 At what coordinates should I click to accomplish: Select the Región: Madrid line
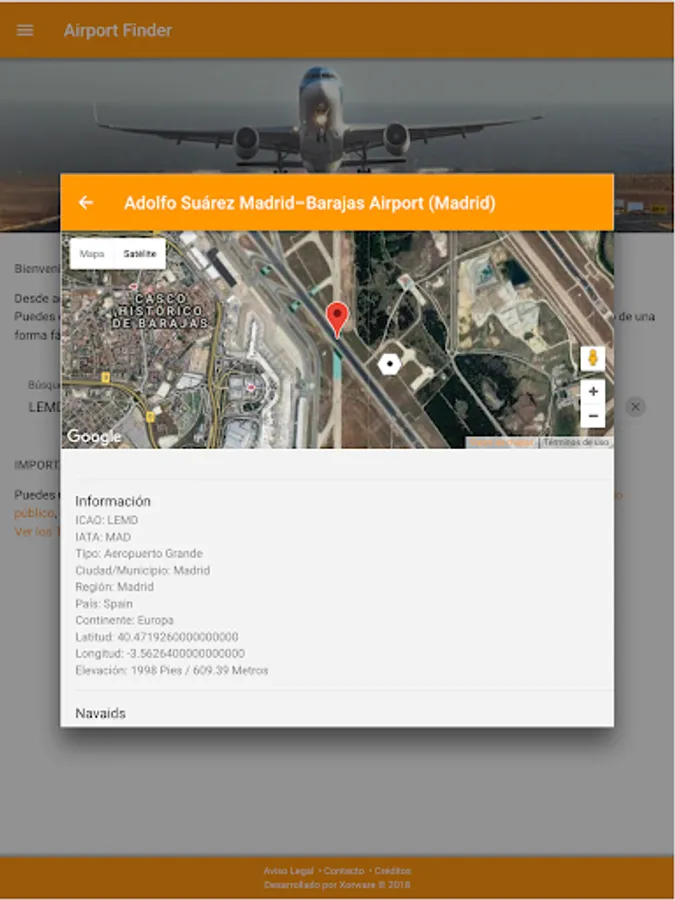[114, 587]
